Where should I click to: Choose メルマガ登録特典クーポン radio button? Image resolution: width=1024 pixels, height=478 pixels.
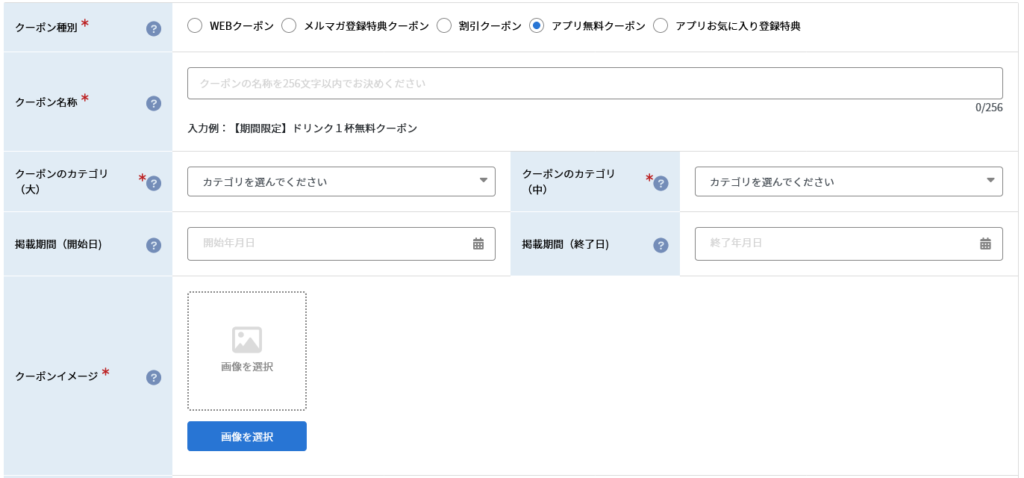[x=289, y=26]
